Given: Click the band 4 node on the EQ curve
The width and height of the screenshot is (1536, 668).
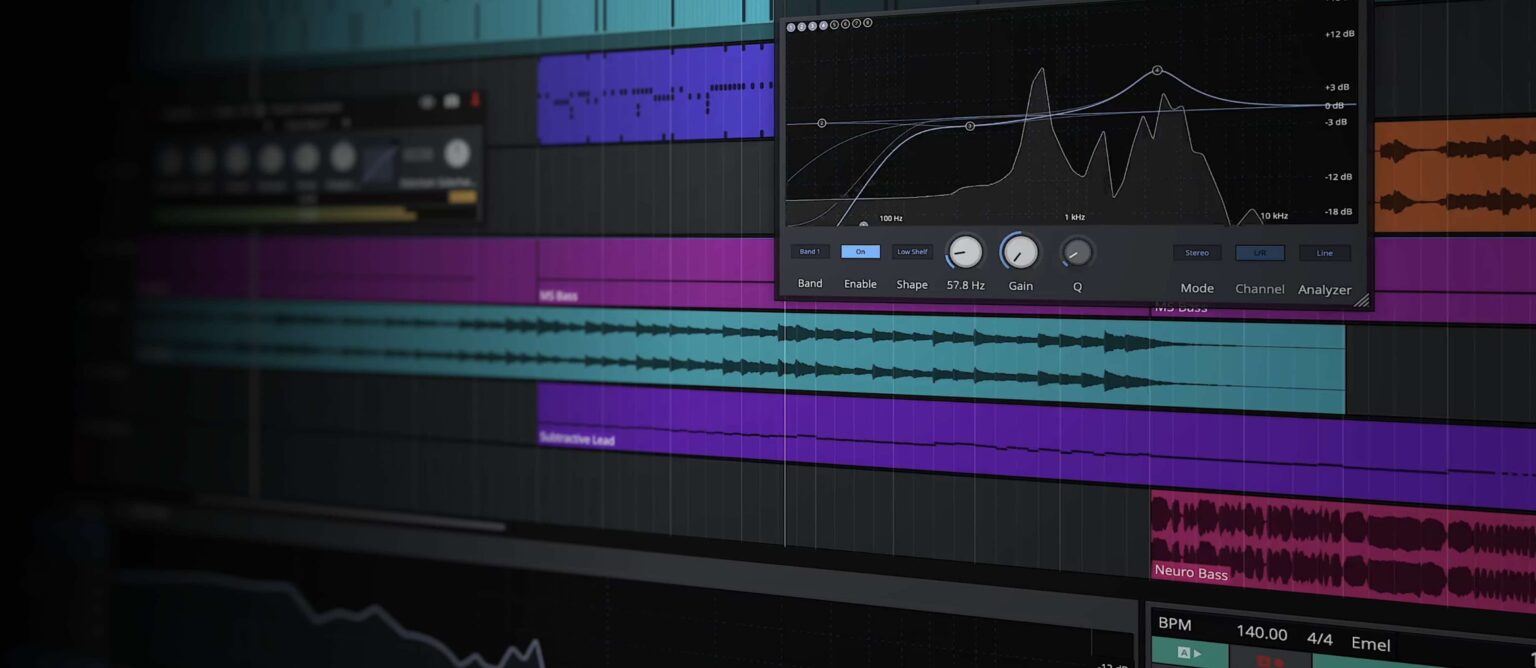Looking at the screenshot, I should tap(1157, 70).
